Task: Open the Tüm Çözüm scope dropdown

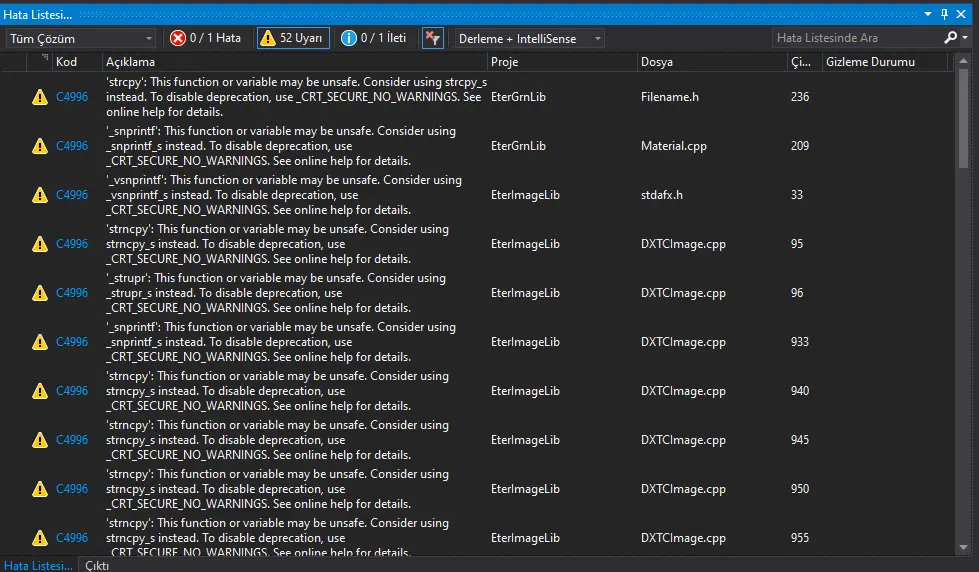Action: point(81,38)
